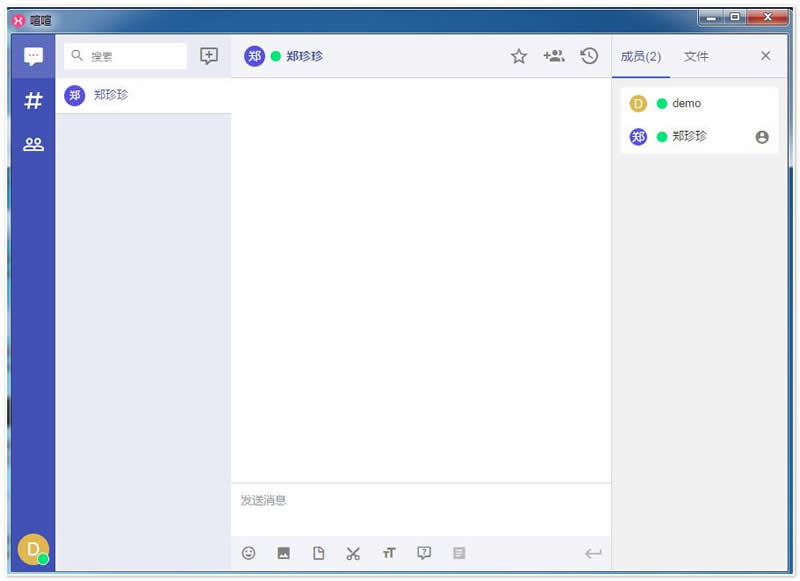
Task: Switch to the 成员(2) tab
Action: [640, 56]
